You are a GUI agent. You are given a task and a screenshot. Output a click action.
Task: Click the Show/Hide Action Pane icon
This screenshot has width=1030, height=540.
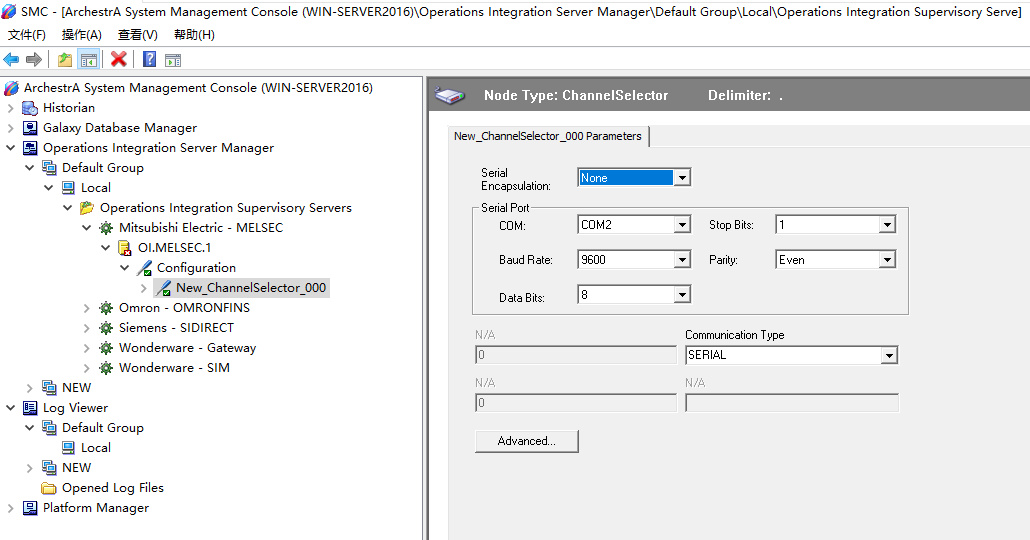pos(172,60)
